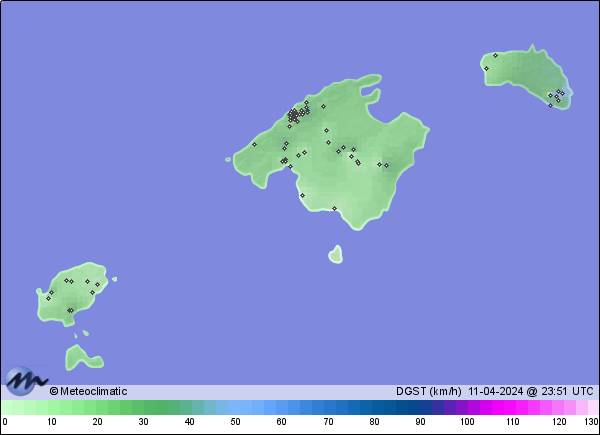Click the legend value 60
Image resolution: width=600 pixels, height=435 pixels.
click(282, 422)
